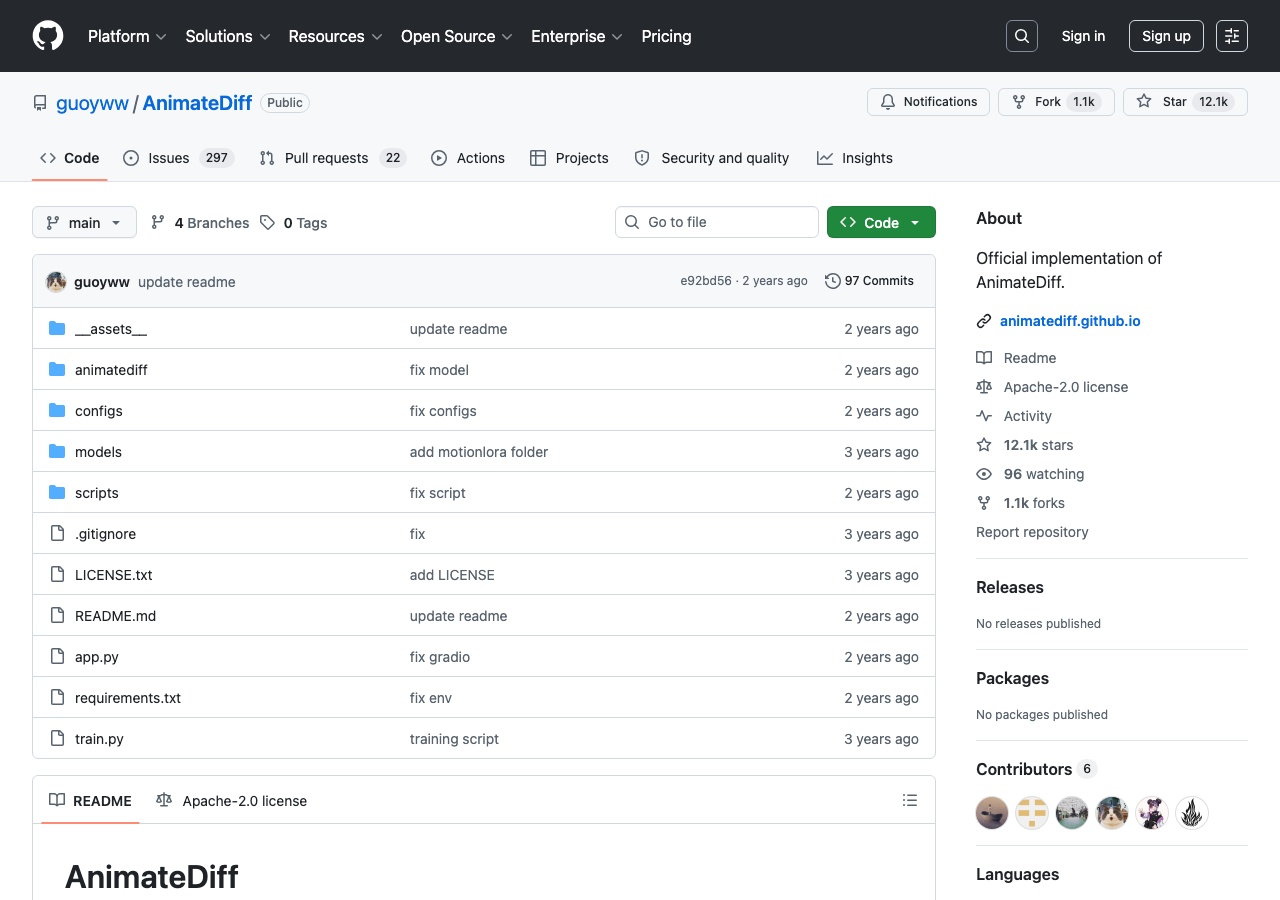The width and height of the screenshot is (1280, 900).
Task: Select the README tab
Action: [90, 801]
